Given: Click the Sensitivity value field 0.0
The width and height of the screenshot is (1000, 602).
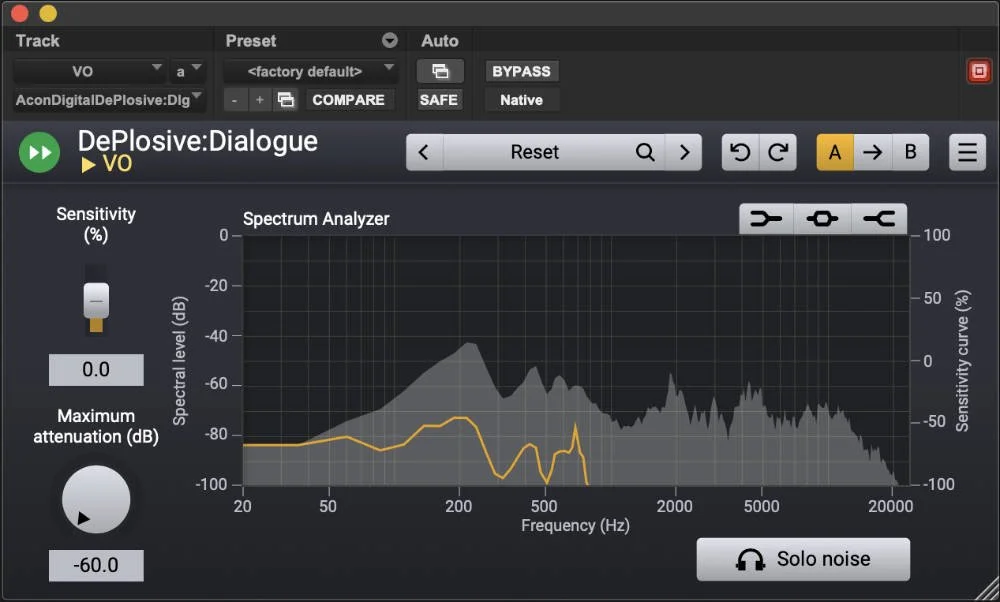Looking at the screenshot, I should 96,370.
